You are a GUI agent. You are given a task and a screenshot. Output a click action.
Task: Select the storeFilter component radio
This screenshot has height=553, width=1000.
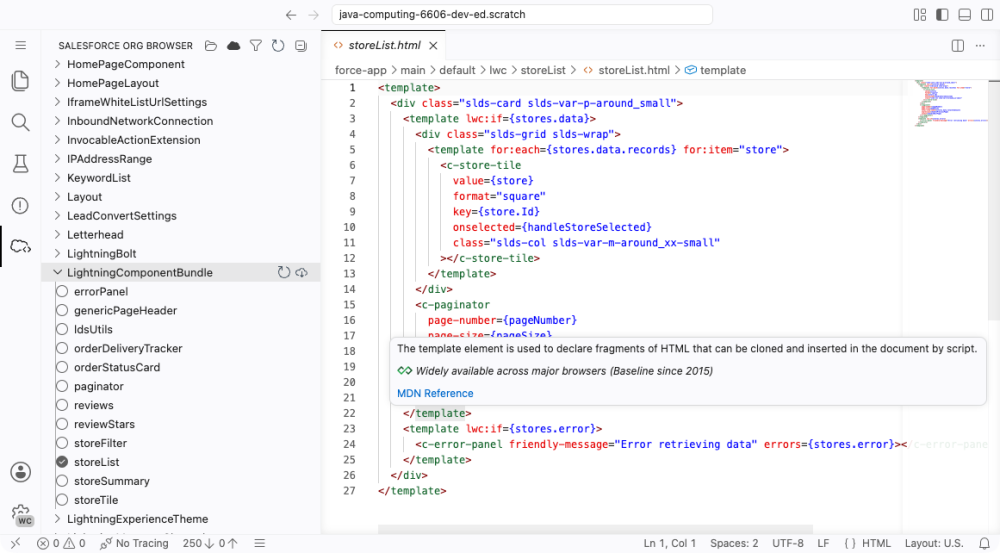(x=62, y=443)
